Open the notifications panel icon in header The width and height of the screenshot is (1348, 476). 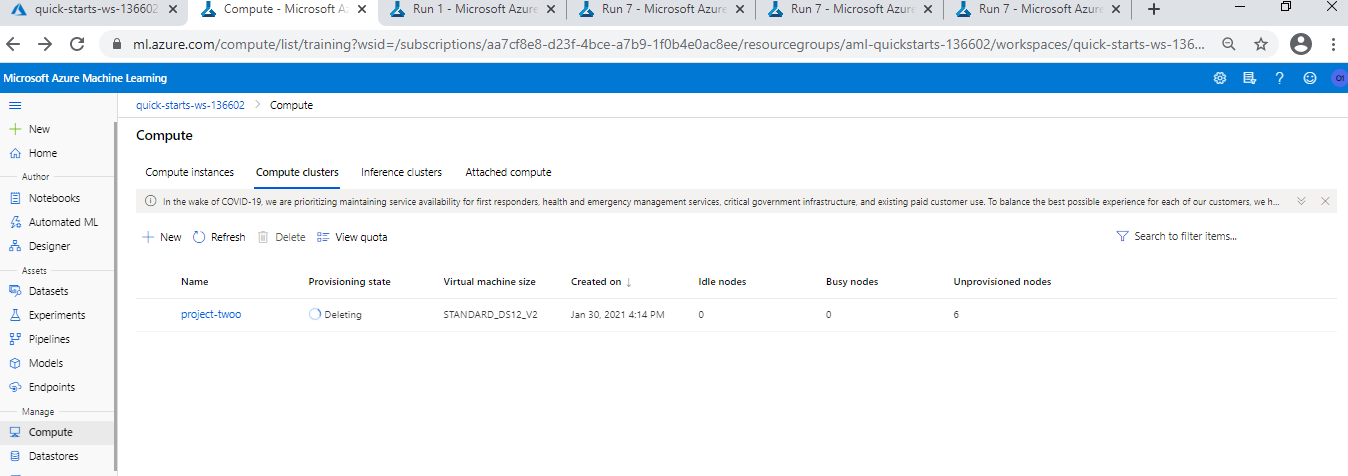(1249, 78)
